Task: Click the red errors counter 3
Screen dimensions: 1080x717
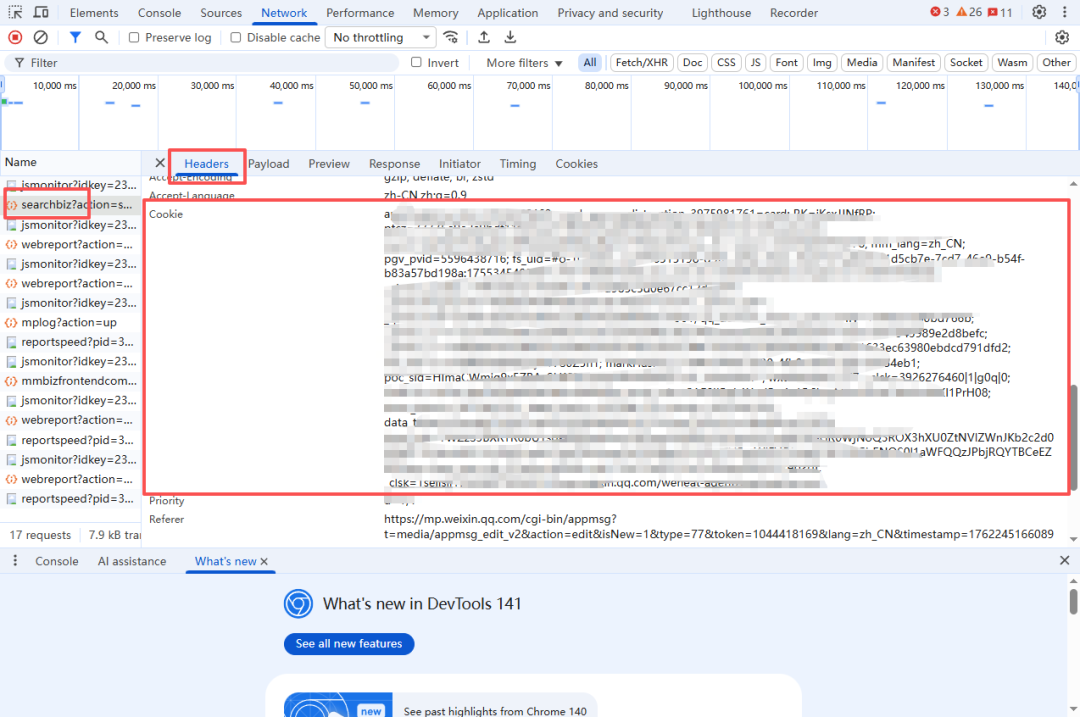Action: pos(939,12)
